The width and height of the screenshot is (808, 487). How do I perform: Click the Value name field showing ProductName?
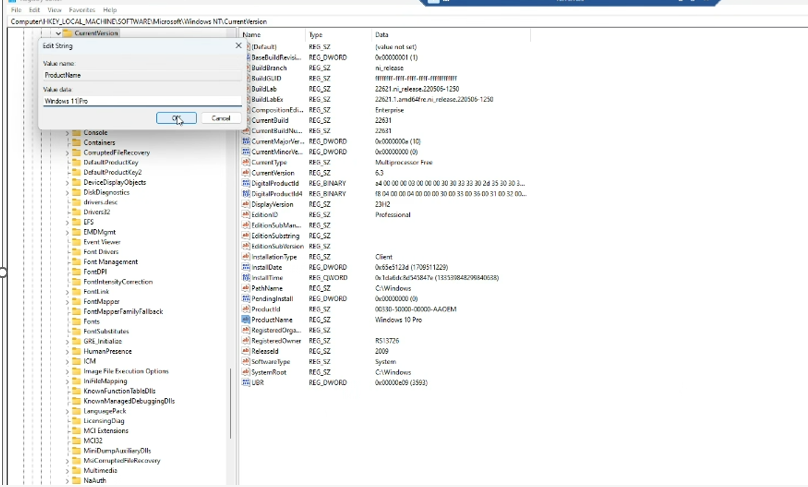click(142, 75)
